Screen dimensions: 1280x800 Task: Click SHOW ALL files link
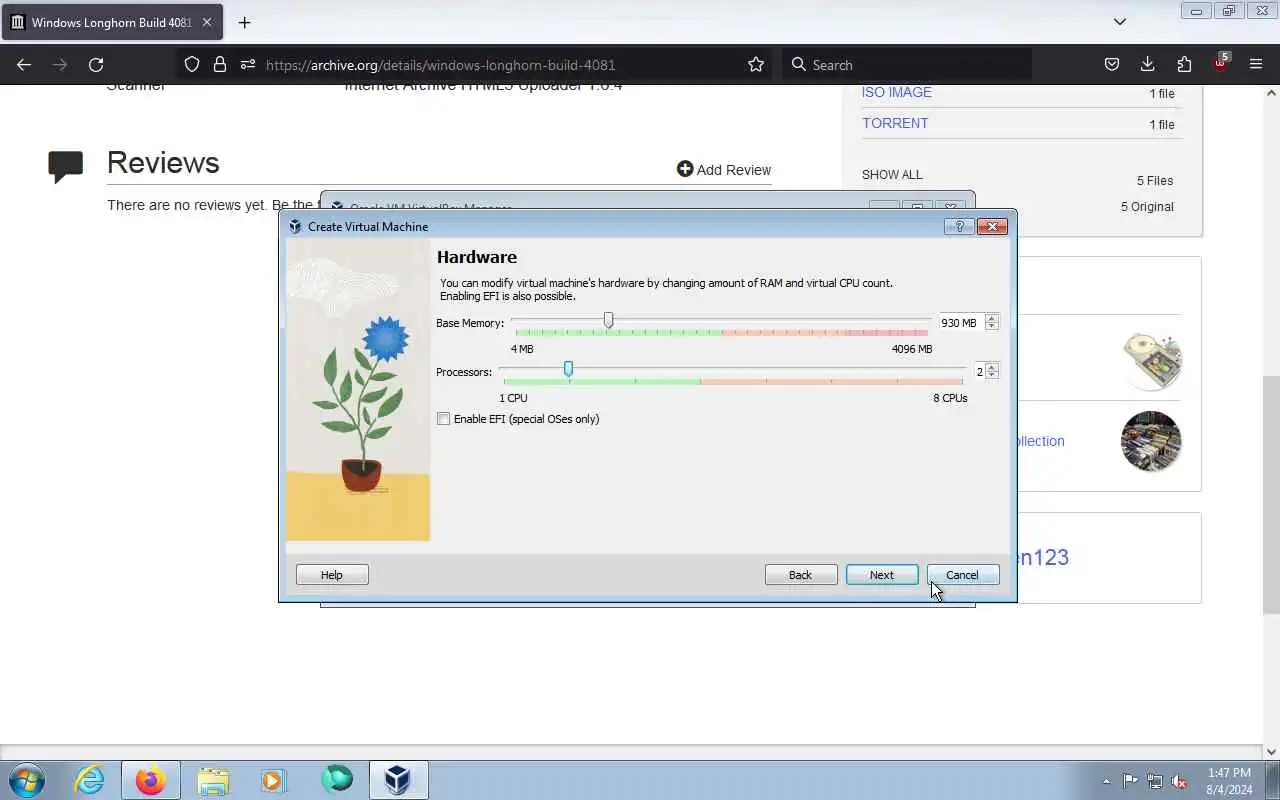click(x=892, y=175)
